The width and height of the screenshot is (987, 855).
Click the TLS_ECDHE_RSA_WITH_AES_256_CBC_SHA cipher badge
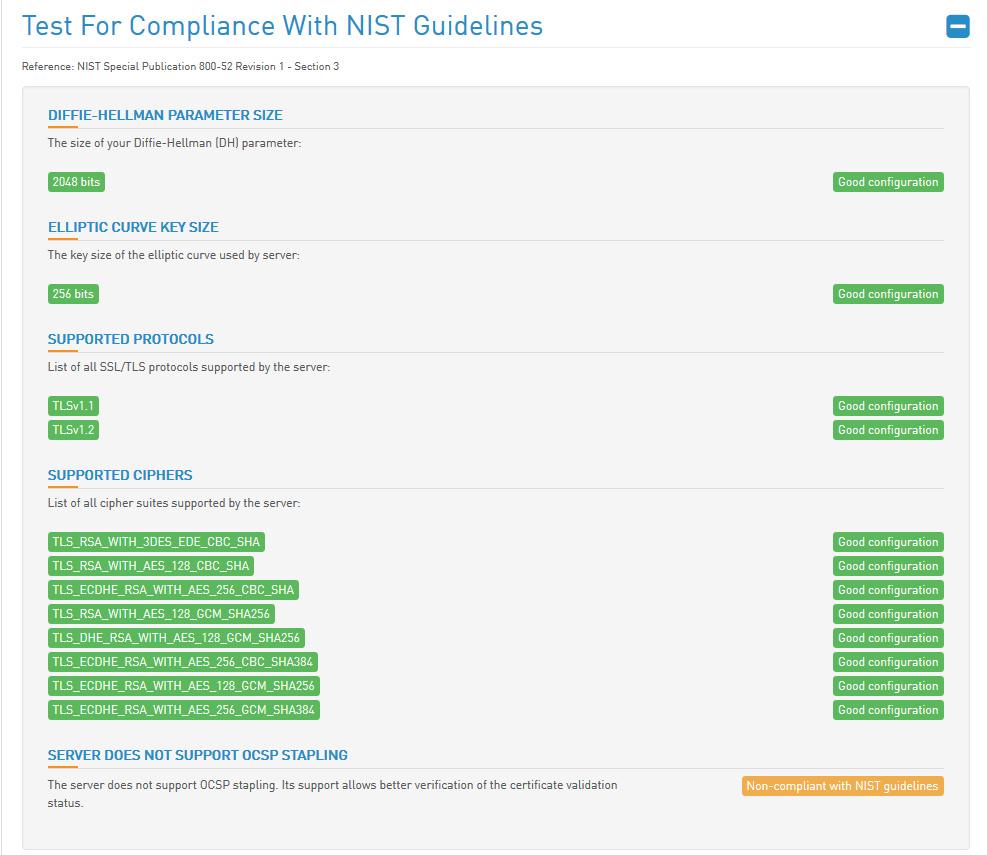pyautogui.click(x=173, y=590)
